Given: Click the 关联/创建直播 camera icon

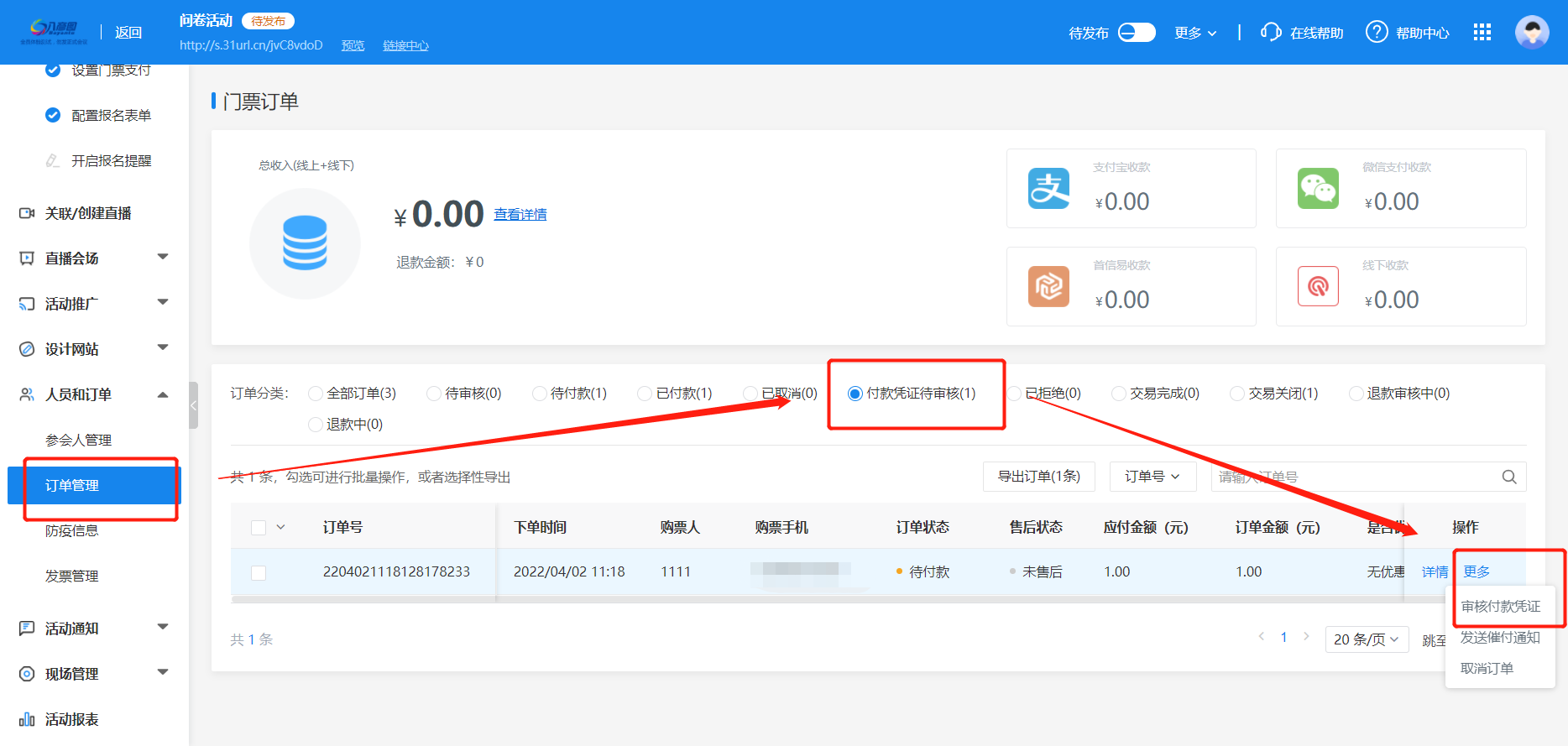Looking at the screenshot, I should [x=27, y=213].
